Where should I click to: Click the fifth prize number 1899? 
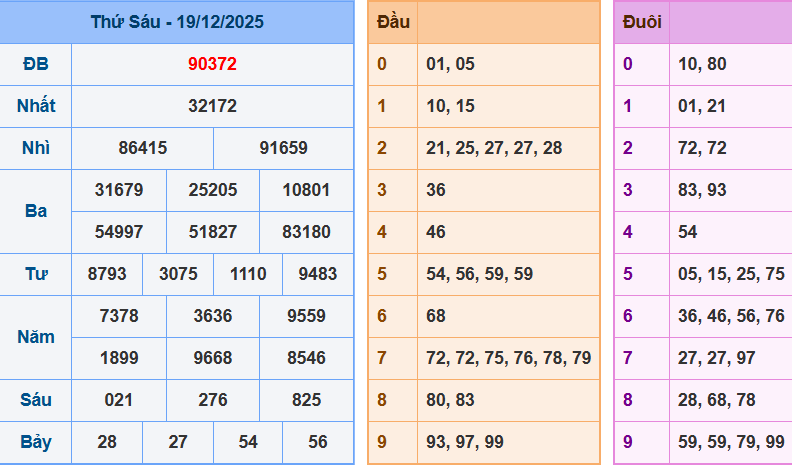pos(119,358)
